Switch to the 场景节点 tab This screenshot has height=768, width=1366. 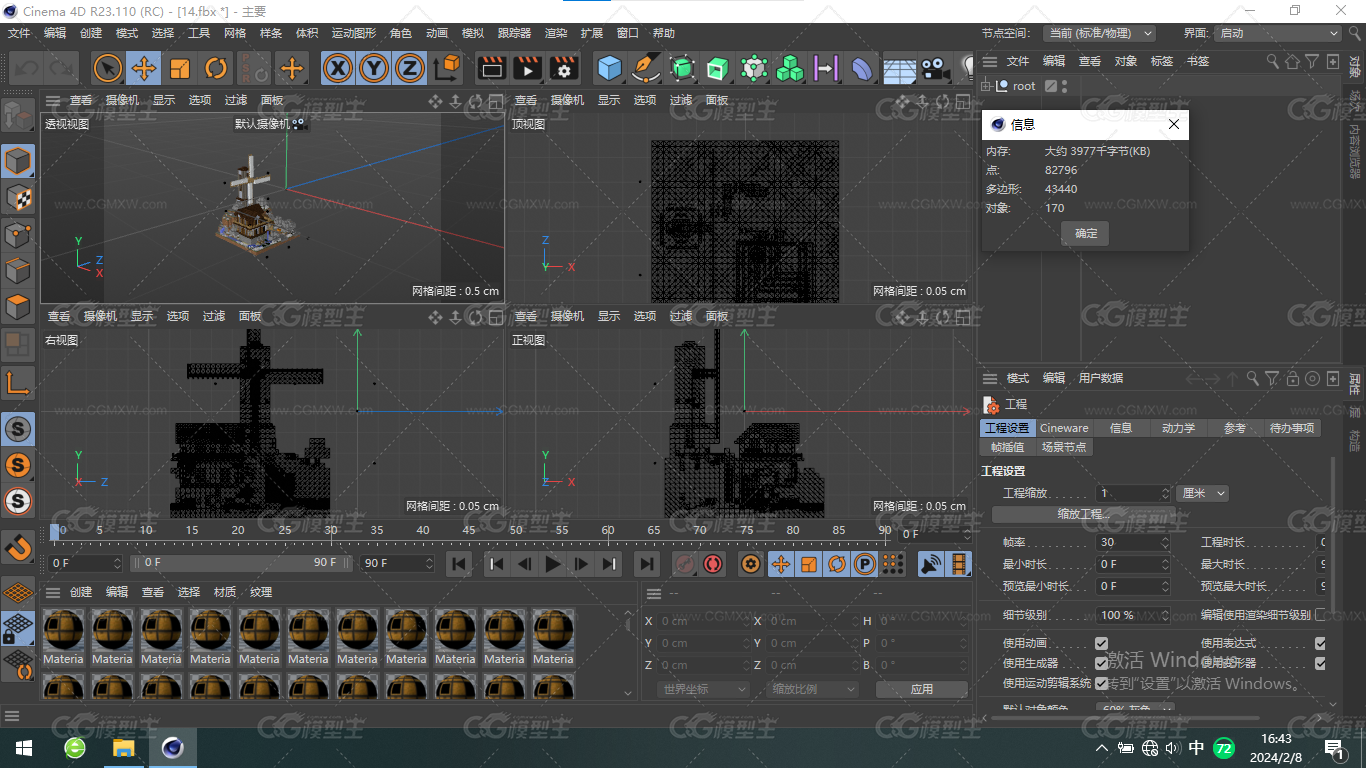(1063, 447)
